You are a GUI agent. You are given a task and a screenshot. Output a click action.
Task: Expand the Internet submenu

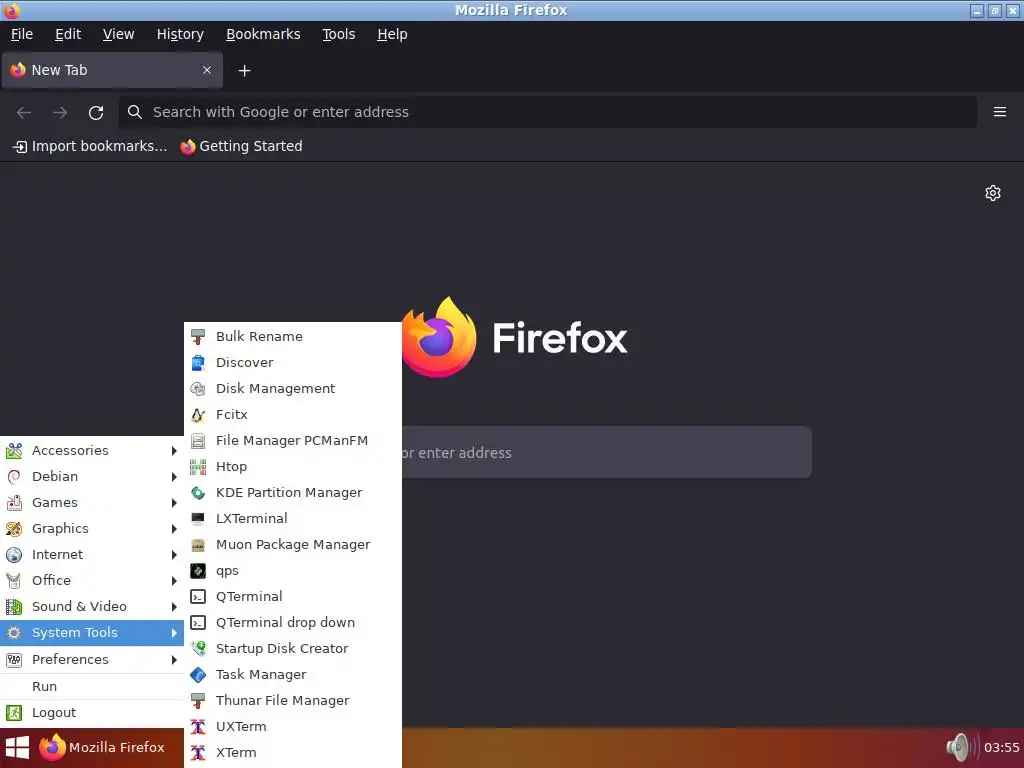click(91, 555)
